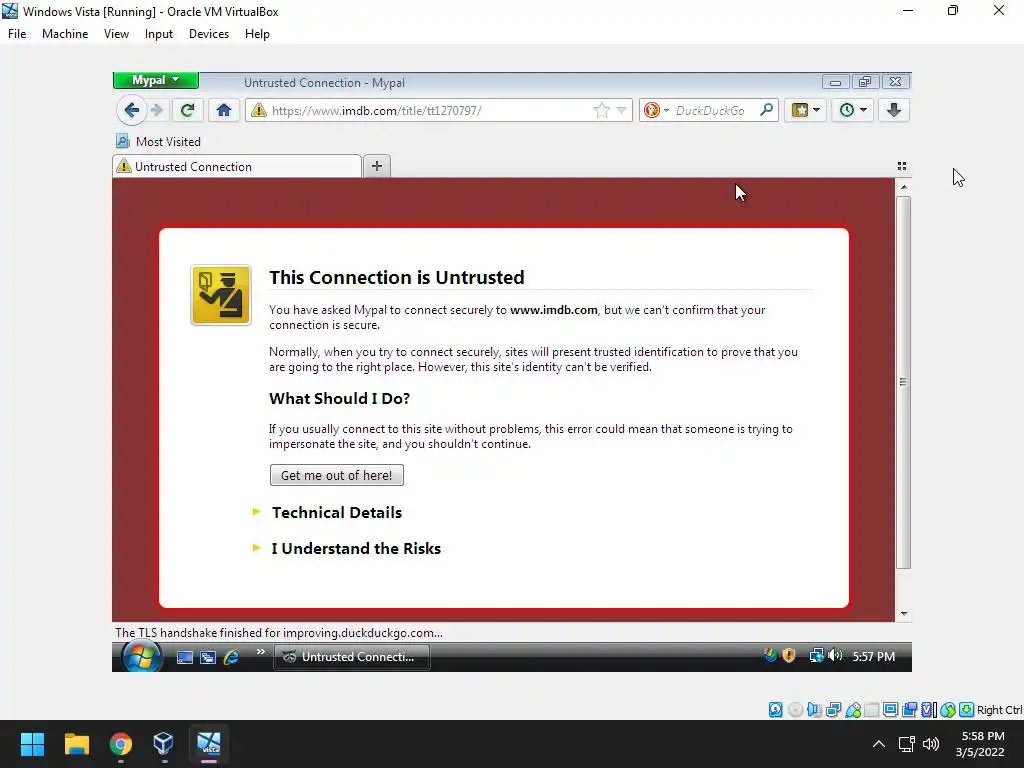Minimize the Mypal browser window

click(835, 82)
